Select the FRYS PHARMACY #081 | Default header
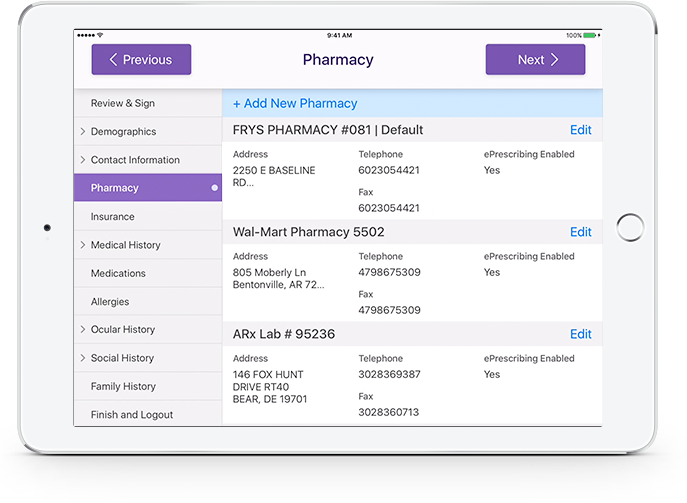The height and width of the screenshot is (503, 687). click(x=328, y=130)
